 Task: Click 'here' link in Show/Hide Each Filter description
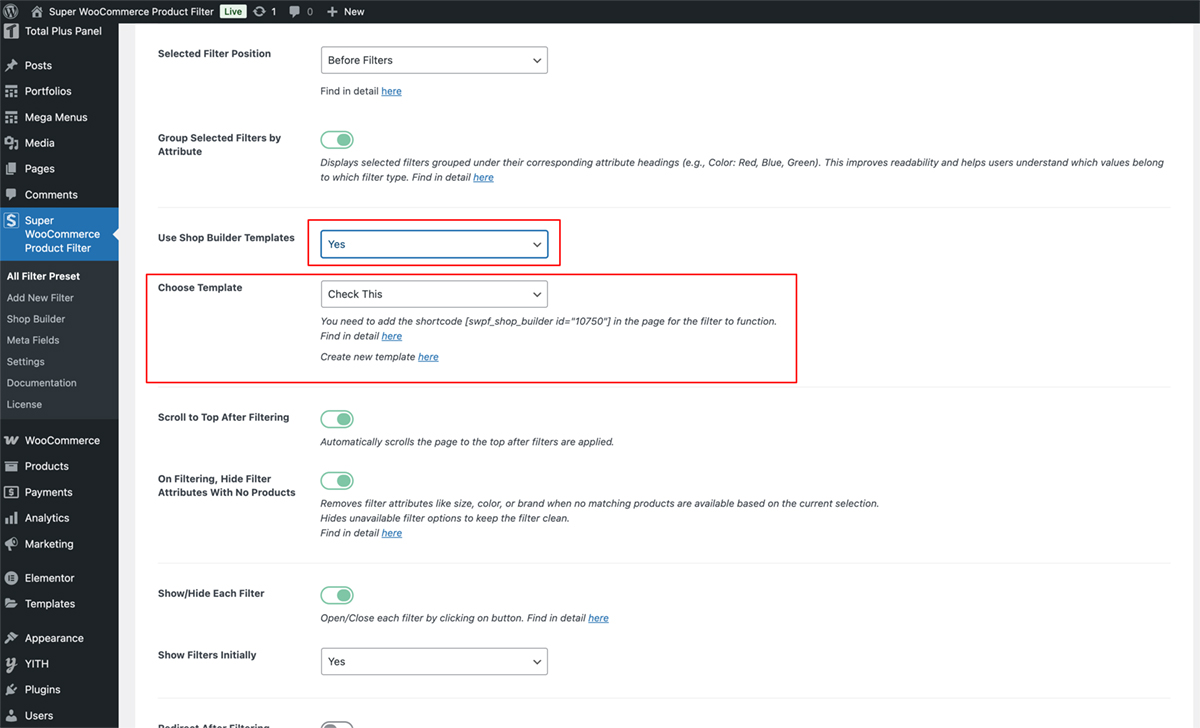pos(598,618)
